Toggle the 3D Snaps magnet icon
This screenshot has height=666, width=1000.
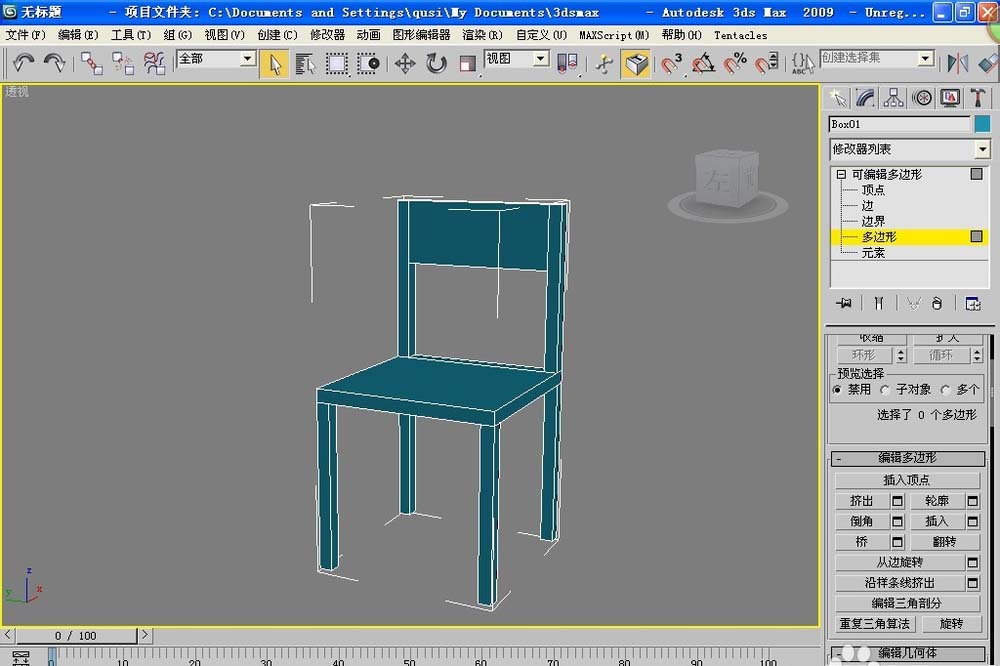click(671, 64)
